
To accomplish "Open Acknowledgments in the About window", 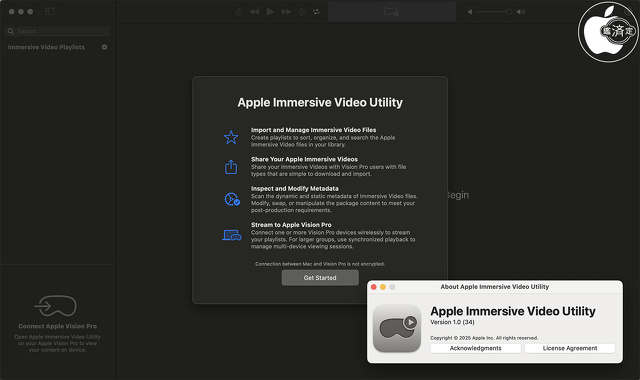I will [476, 348].
